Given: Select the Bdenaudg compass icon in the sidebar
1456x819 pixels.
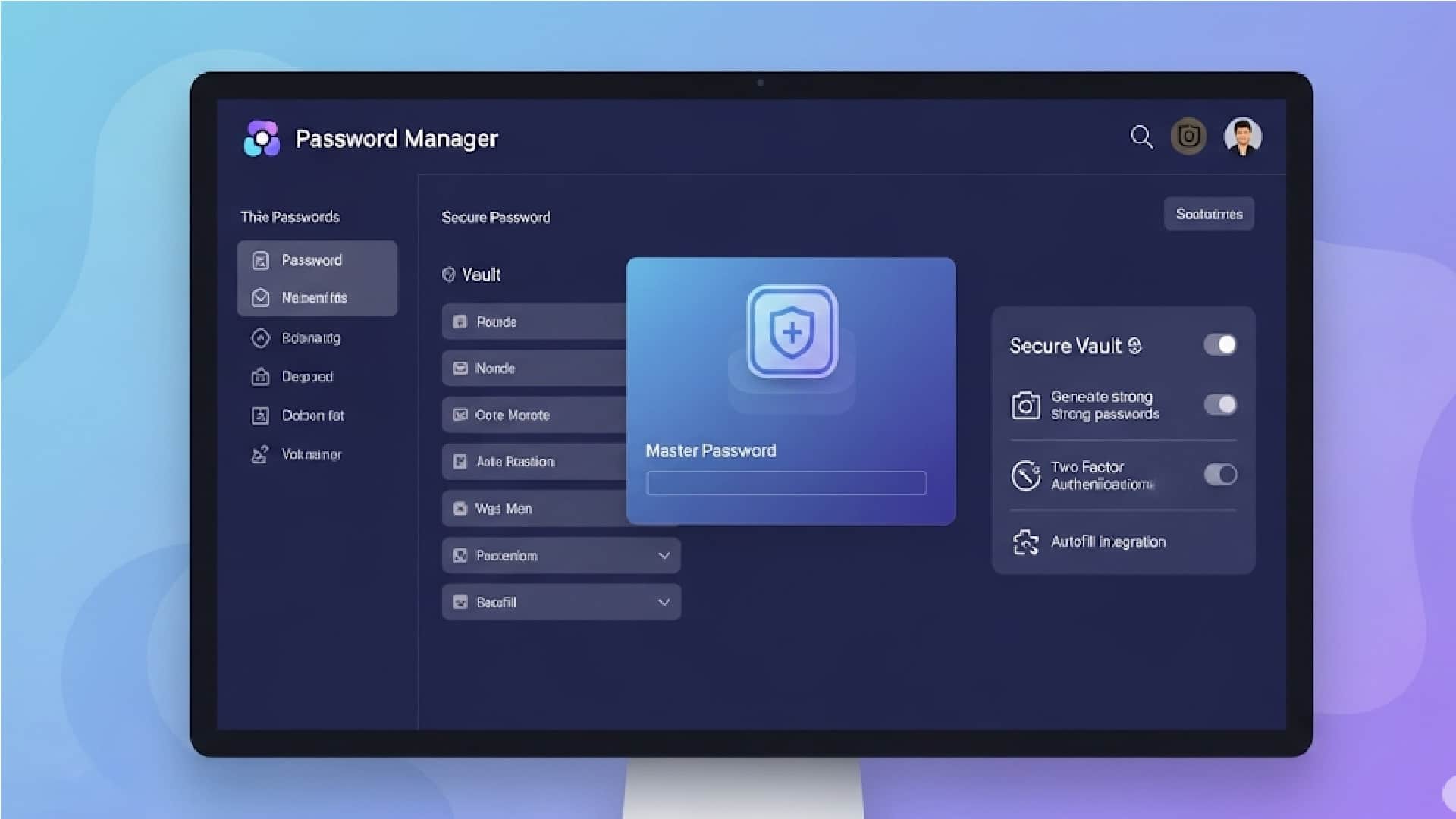Looking at the screenshot, I should pyautogui.click(x=261, y=338).
